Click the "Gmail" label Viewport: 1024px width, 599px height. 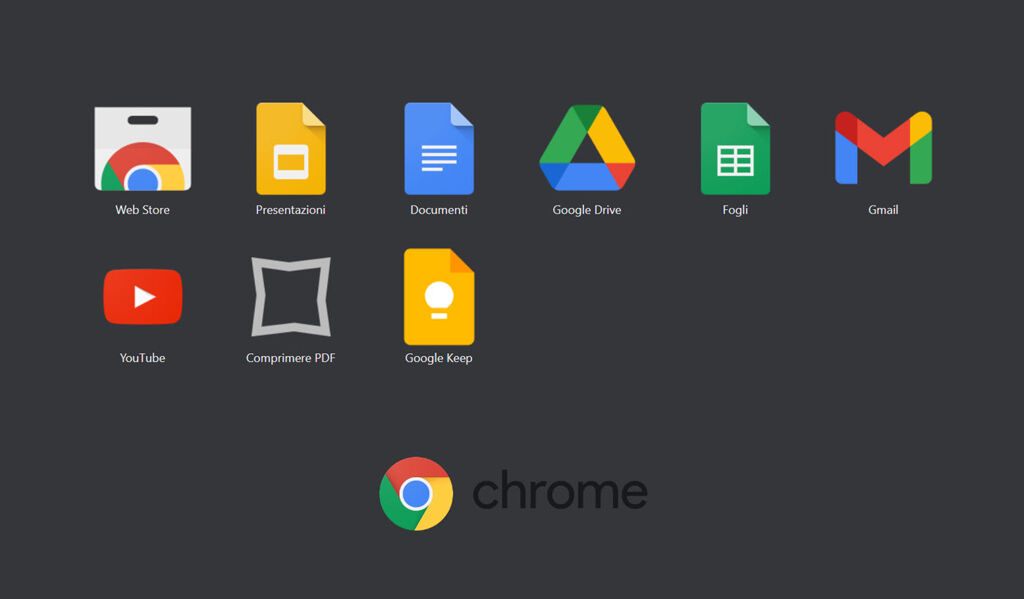pyautogui.click(x=884, y=210)
